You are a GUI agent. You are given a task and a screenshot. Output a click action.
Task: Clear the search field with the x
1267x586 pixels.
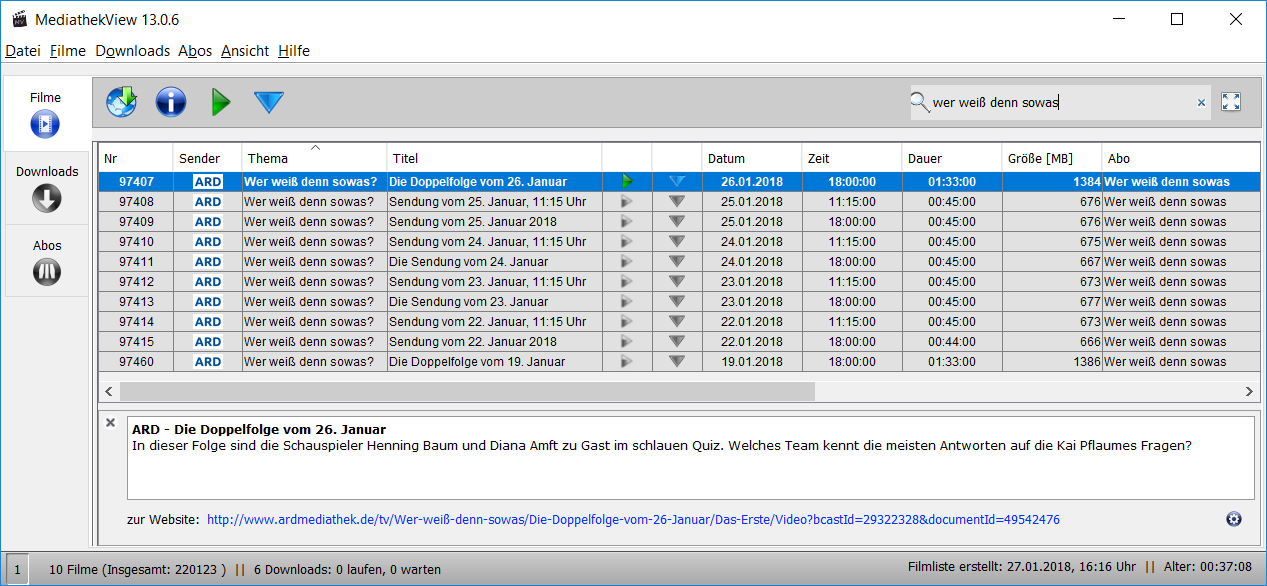click(1201, 102)
